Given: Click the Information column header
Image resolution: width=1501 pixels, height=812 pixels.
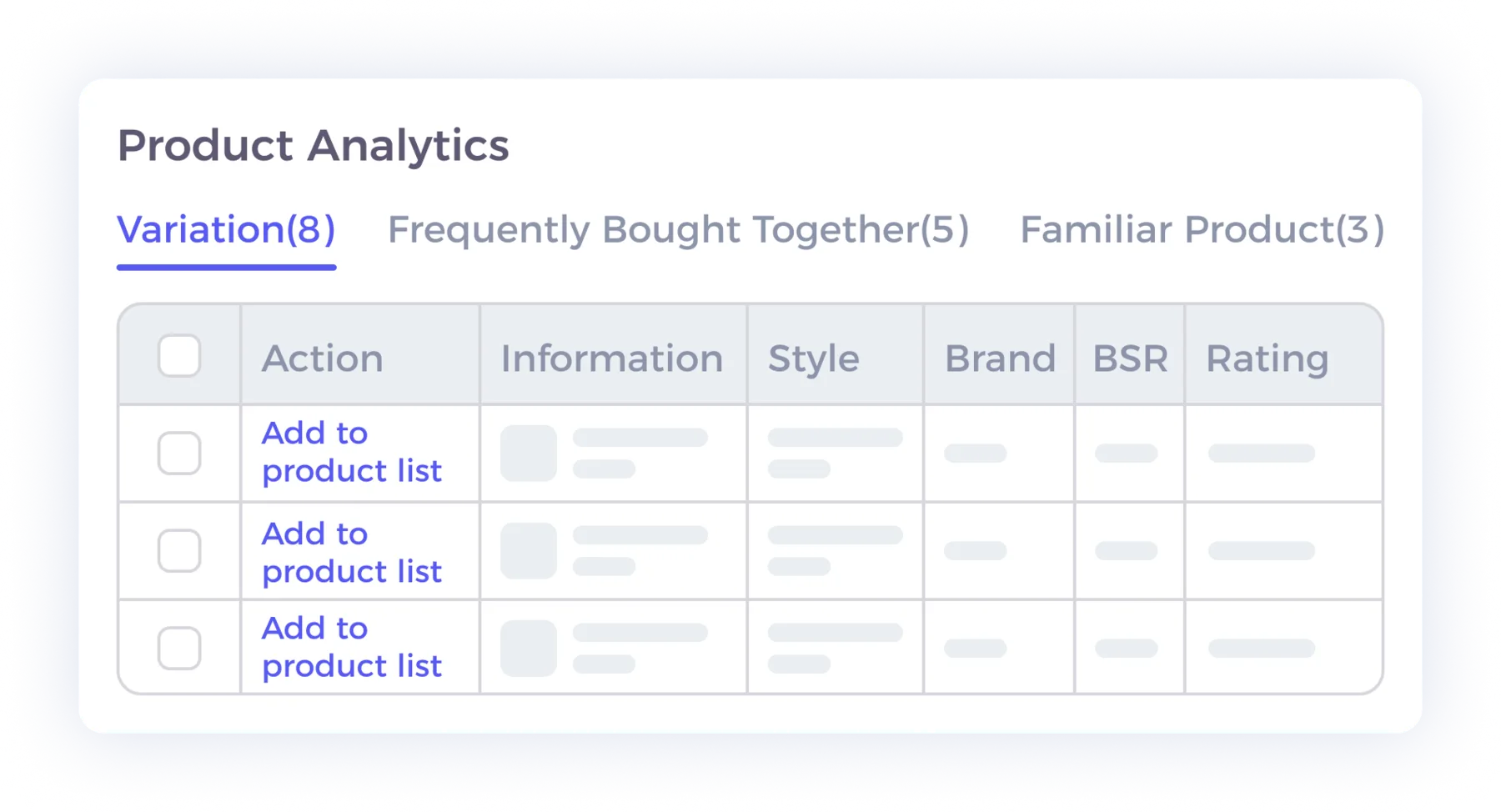Looking at the screenshot, I should click(612, 358).
